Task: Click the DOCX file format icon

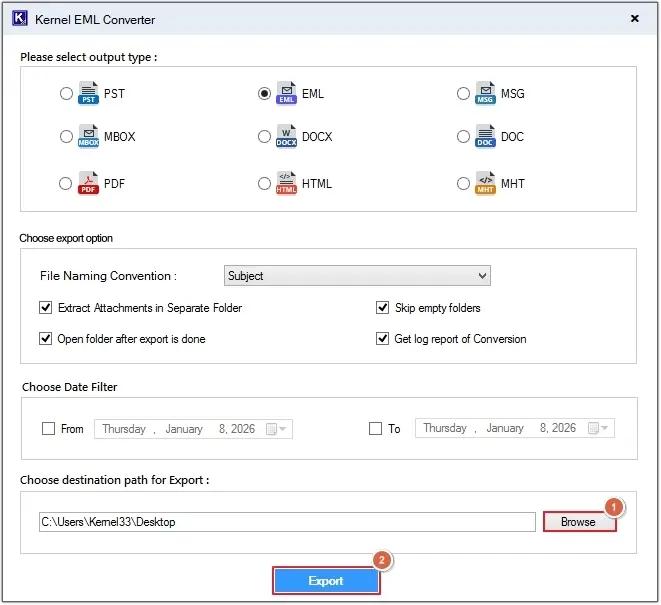Action: click(286, 137)
